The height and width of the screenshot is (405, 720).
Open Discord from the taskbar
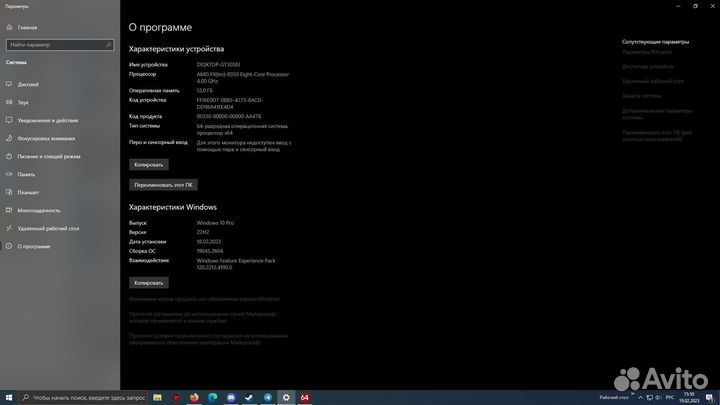point(231,398)
